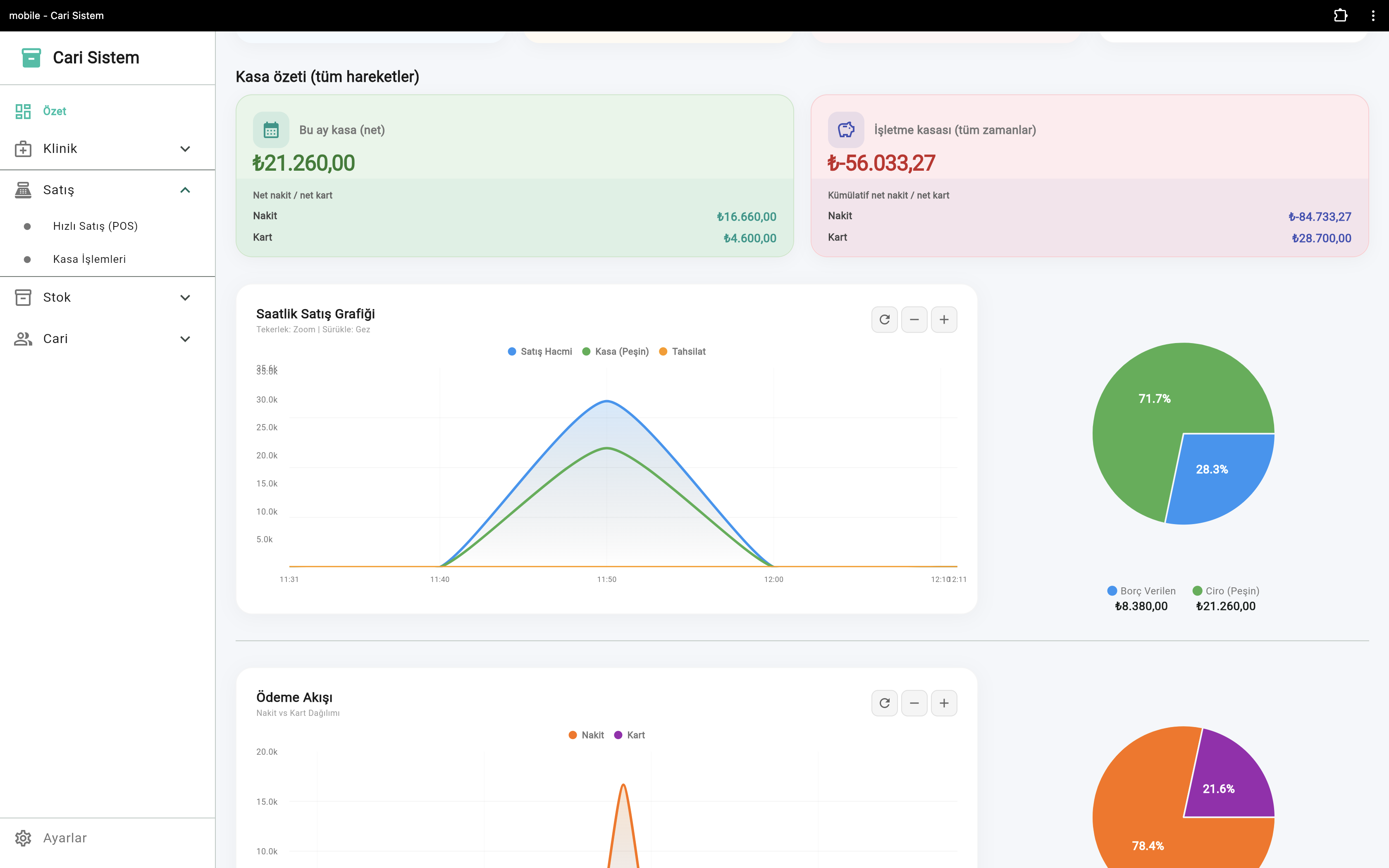The height and width of the screenshot is (868, 1389).
Task: Toggle Nakit series in Ödeme Akışı legend
Action: coord(586,735)
